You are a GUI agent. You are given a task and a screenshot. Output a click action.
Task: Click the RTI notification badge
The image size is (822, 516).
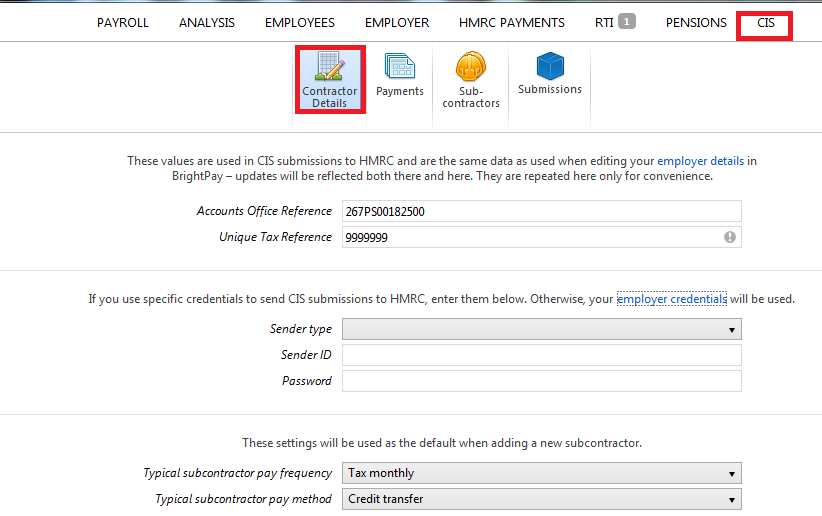pos(626,22)
